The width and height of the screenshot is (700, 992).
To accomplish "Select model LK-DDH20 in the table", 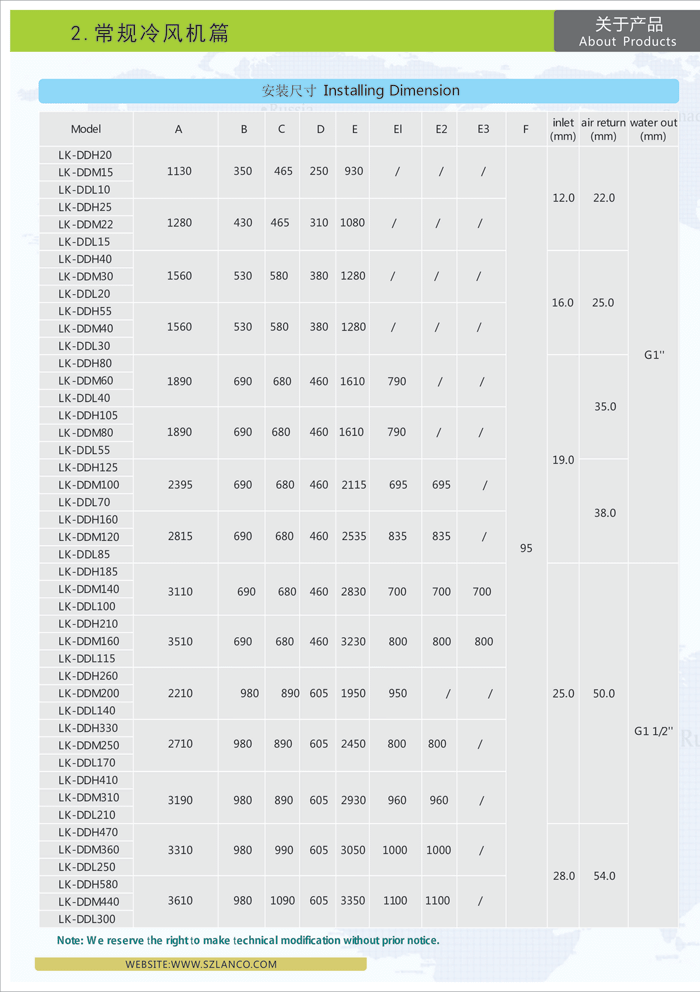I will click(x=85, y=155).
